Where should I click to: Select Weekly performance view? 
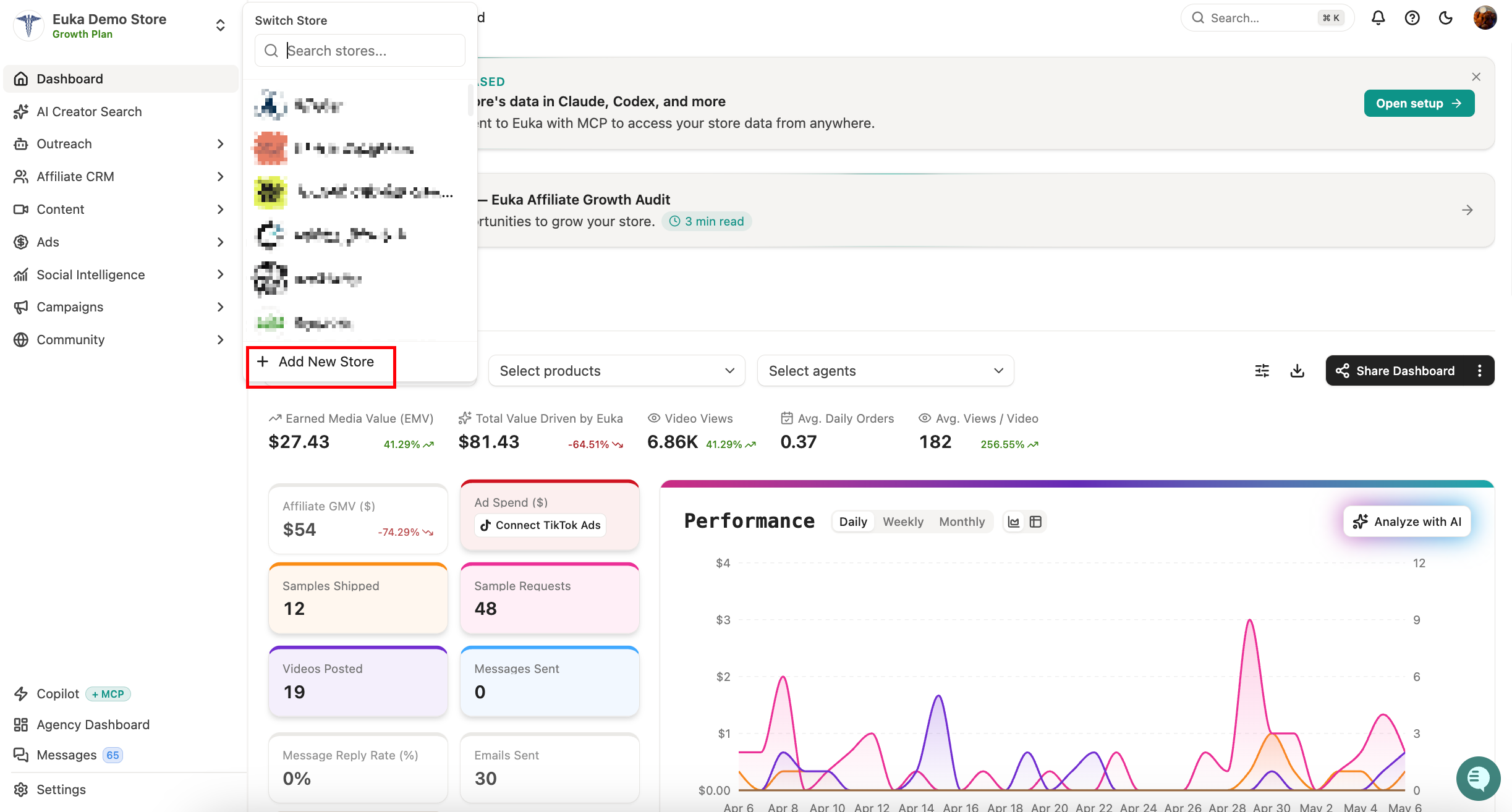pyautogui.click(x=903, y=522)
